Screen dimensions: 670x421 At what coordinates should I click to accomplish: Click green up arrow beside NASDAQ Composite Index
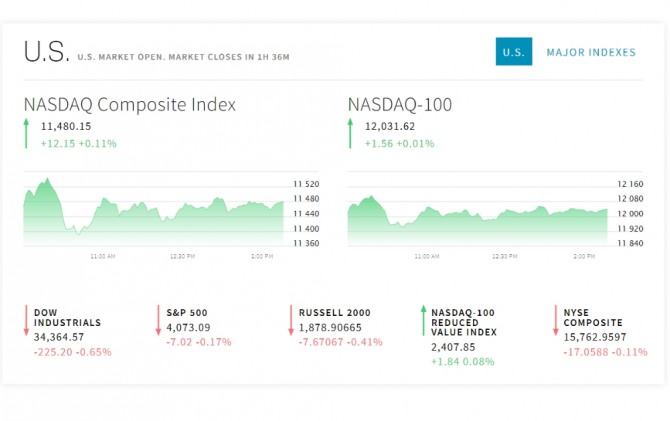(28, 134)
